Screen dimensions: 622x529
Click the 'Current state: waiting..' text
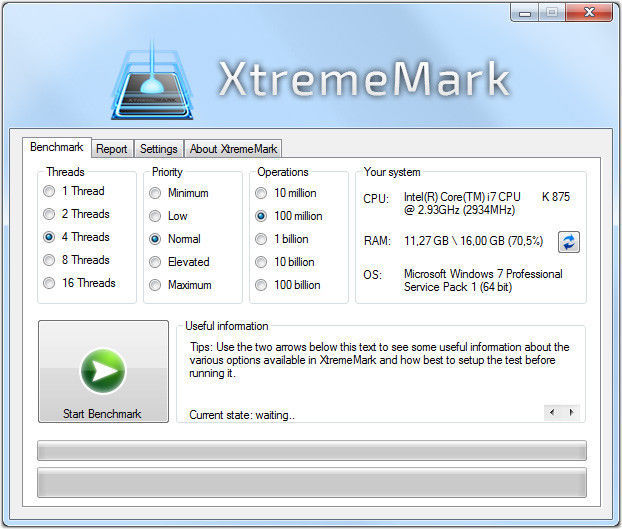pos(242,415)
